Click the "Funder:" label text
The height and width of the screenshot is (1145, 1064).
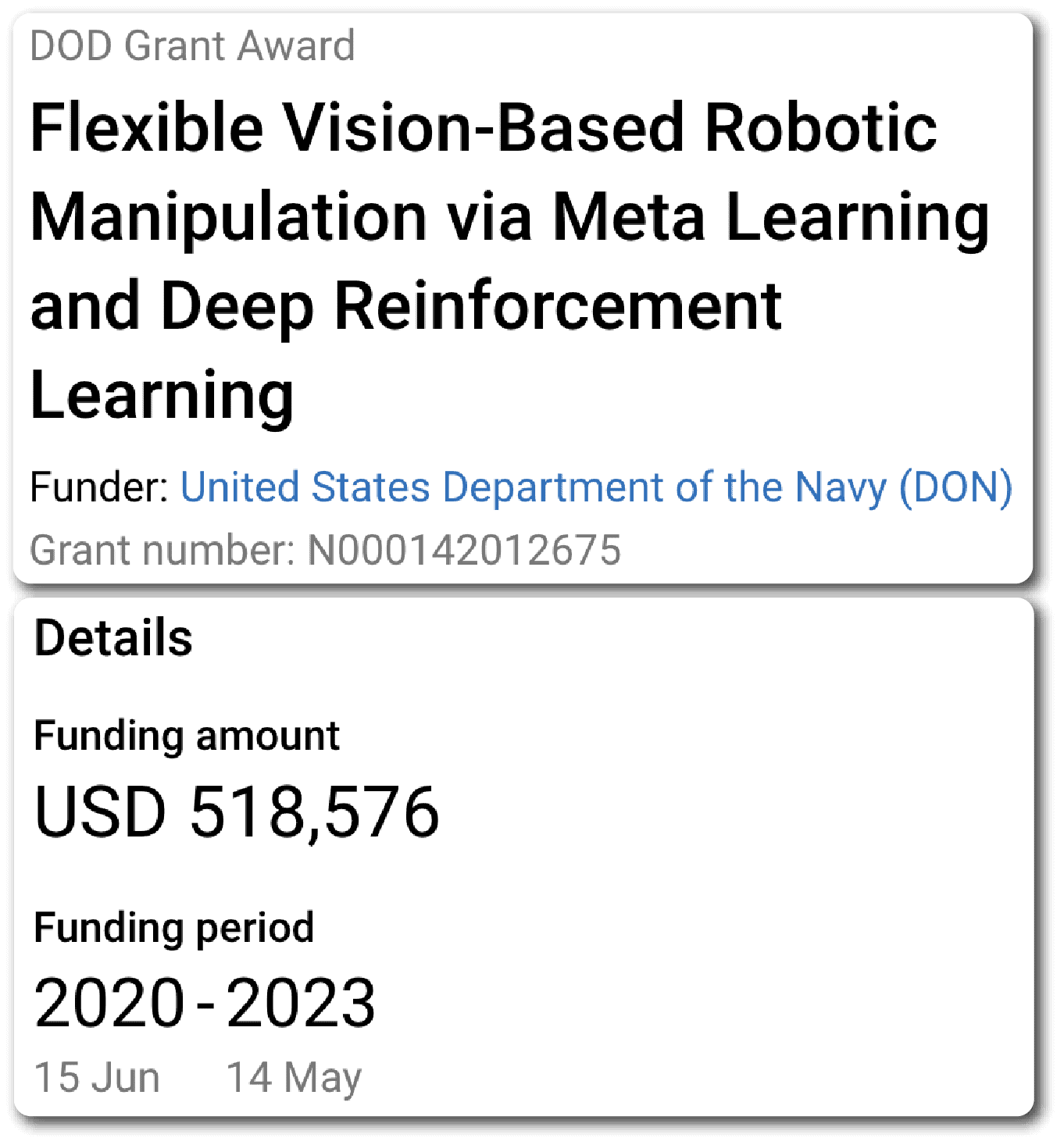[98, 487]
